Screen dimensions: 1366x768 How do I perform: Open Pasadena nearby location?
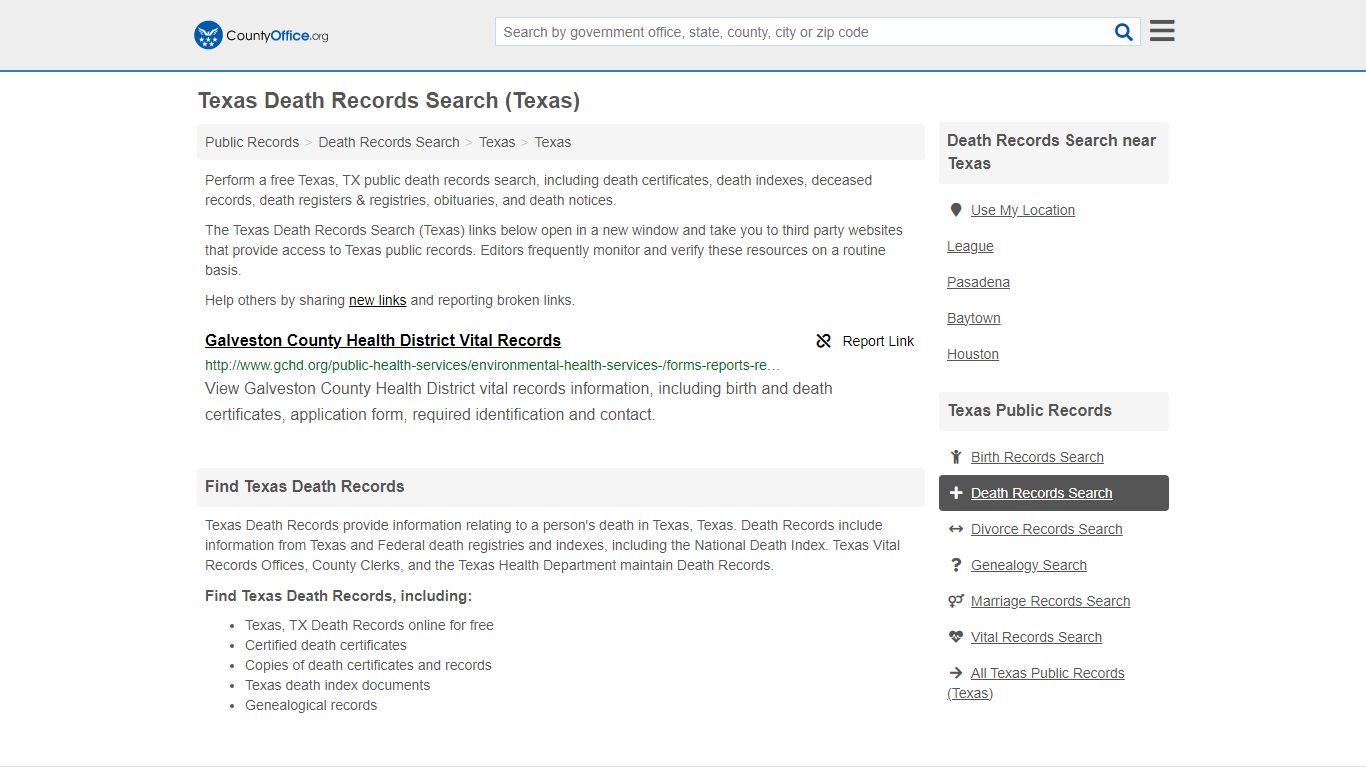coord(978,282)
